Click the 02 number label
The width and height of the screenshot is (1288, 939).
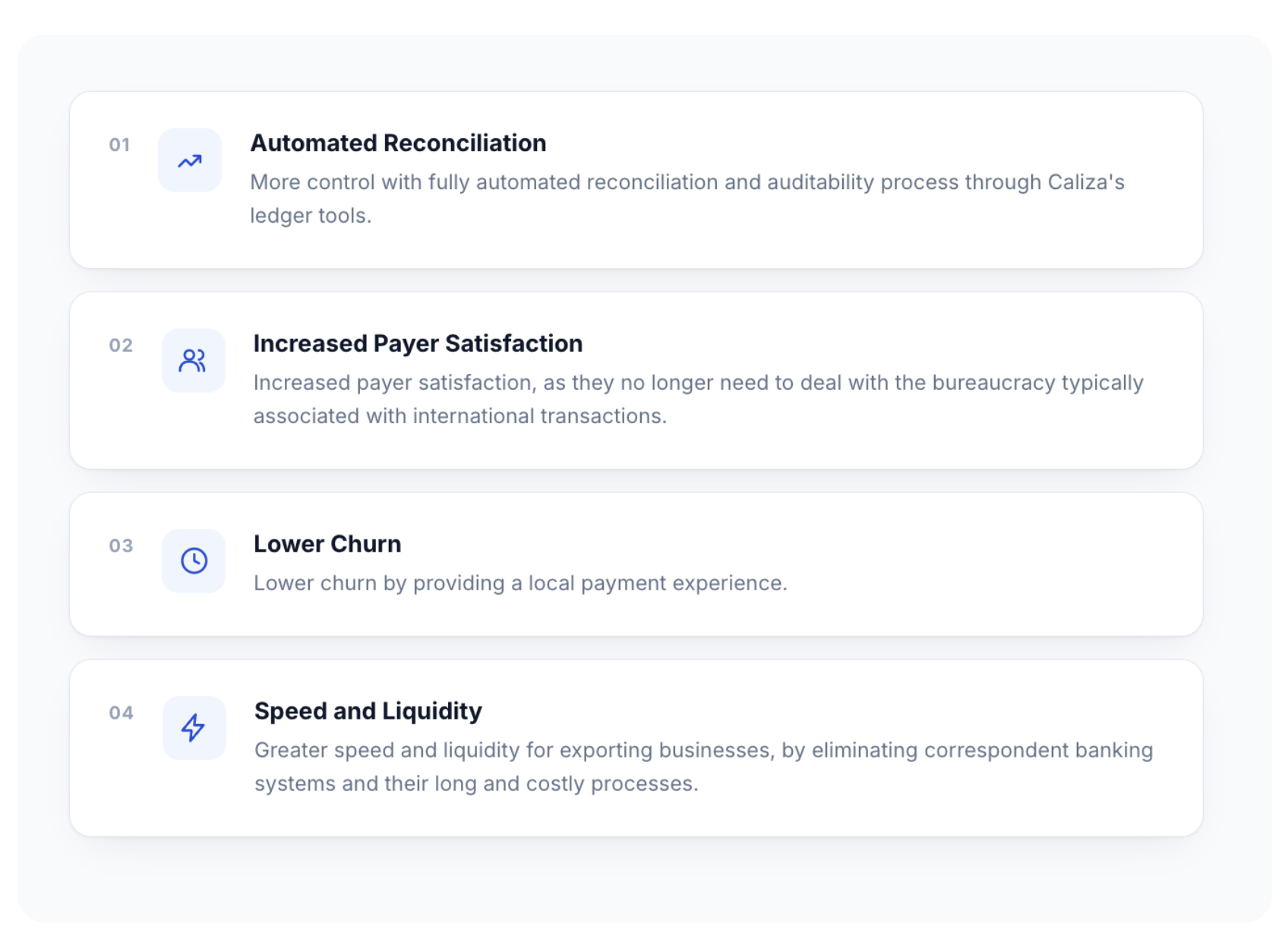(x=121, y=345)
